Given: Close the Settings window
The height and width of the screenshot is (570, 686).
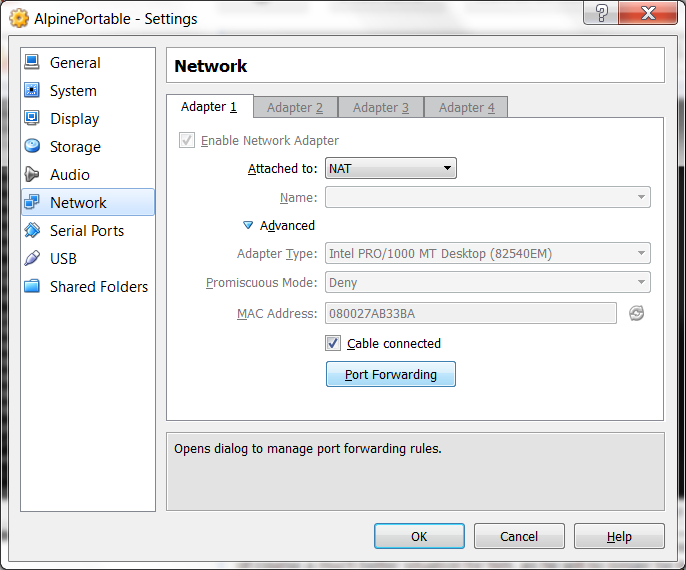Looking at the screenshot, I should tap(648, 13).
